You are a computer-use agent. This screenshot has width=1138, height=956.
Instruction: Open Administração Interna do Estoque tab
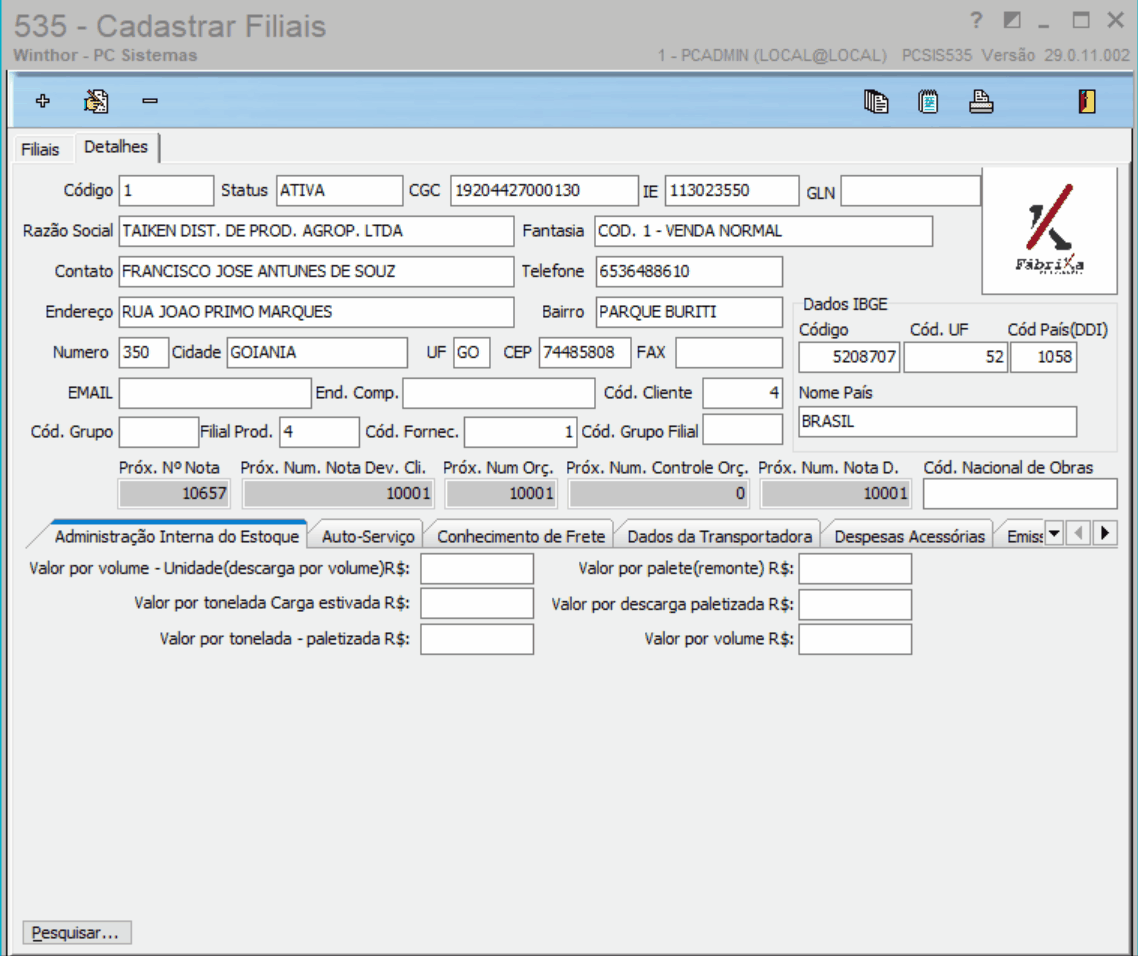coord(176,536)
